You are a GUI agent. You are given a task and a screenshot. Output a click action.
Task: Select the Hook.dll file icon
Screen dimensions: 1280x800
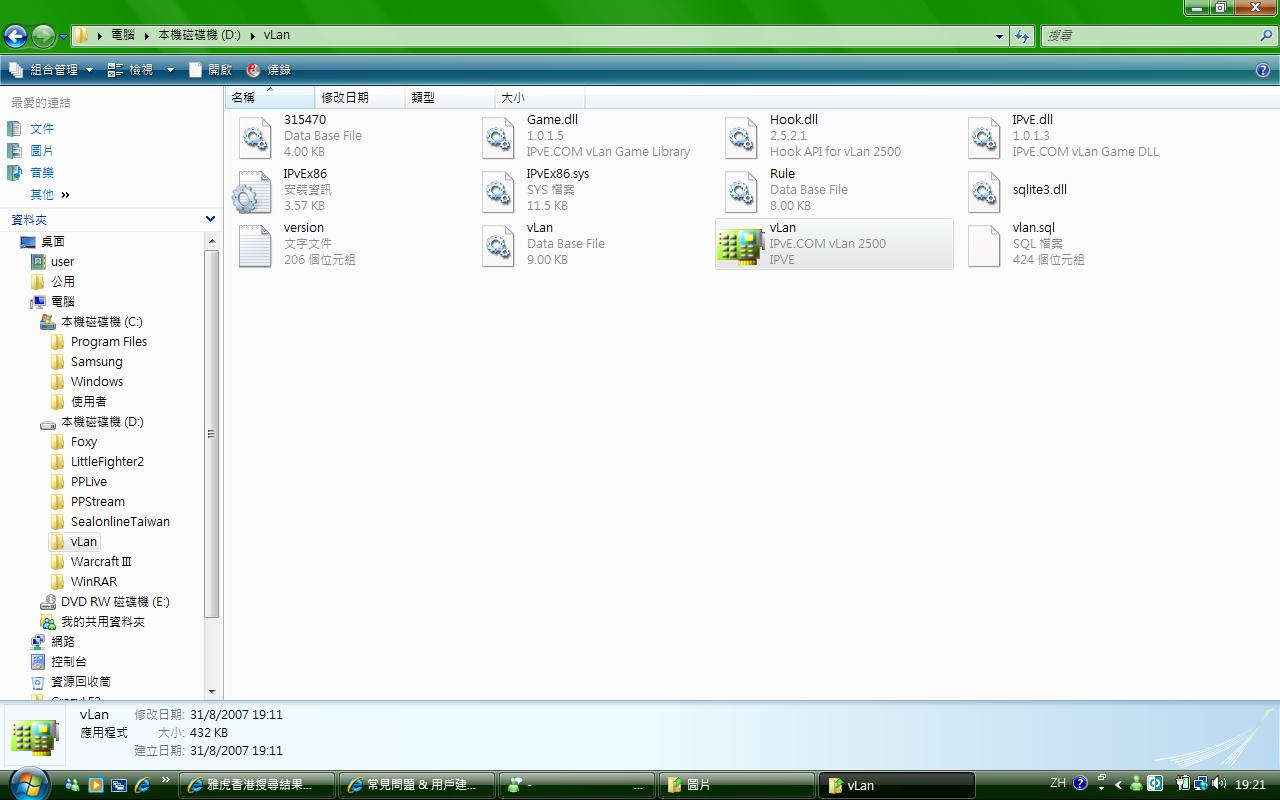[741, 138]
